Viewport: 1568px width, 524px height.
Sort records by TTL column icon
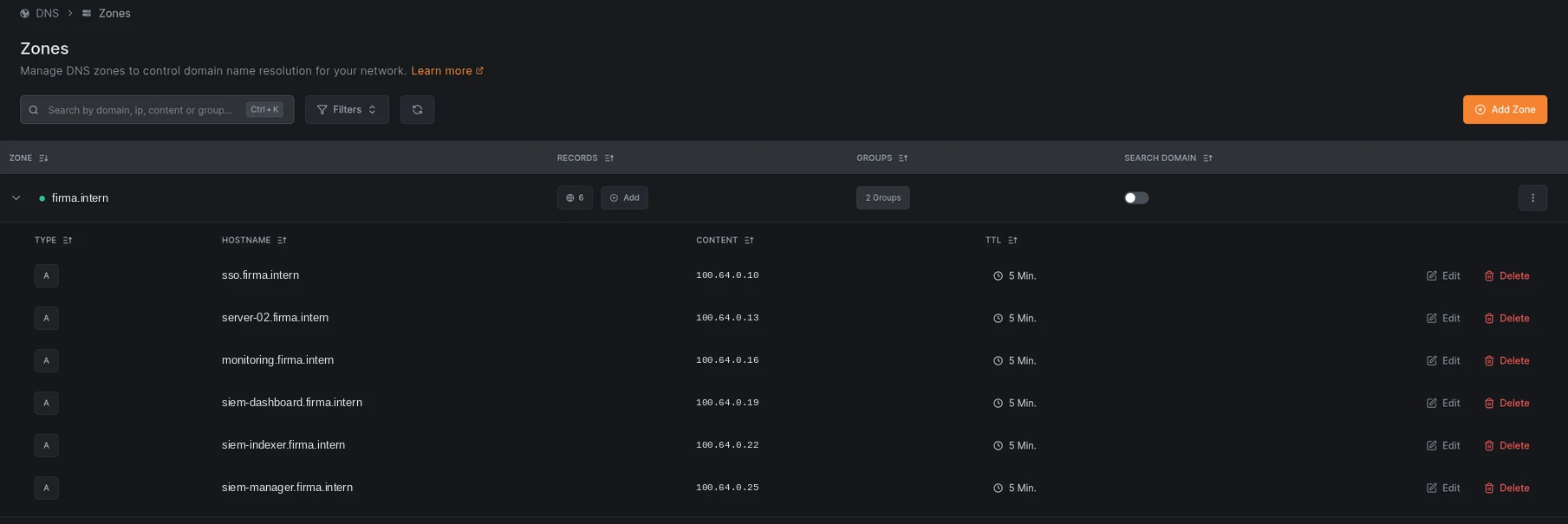click(1012, 241)
